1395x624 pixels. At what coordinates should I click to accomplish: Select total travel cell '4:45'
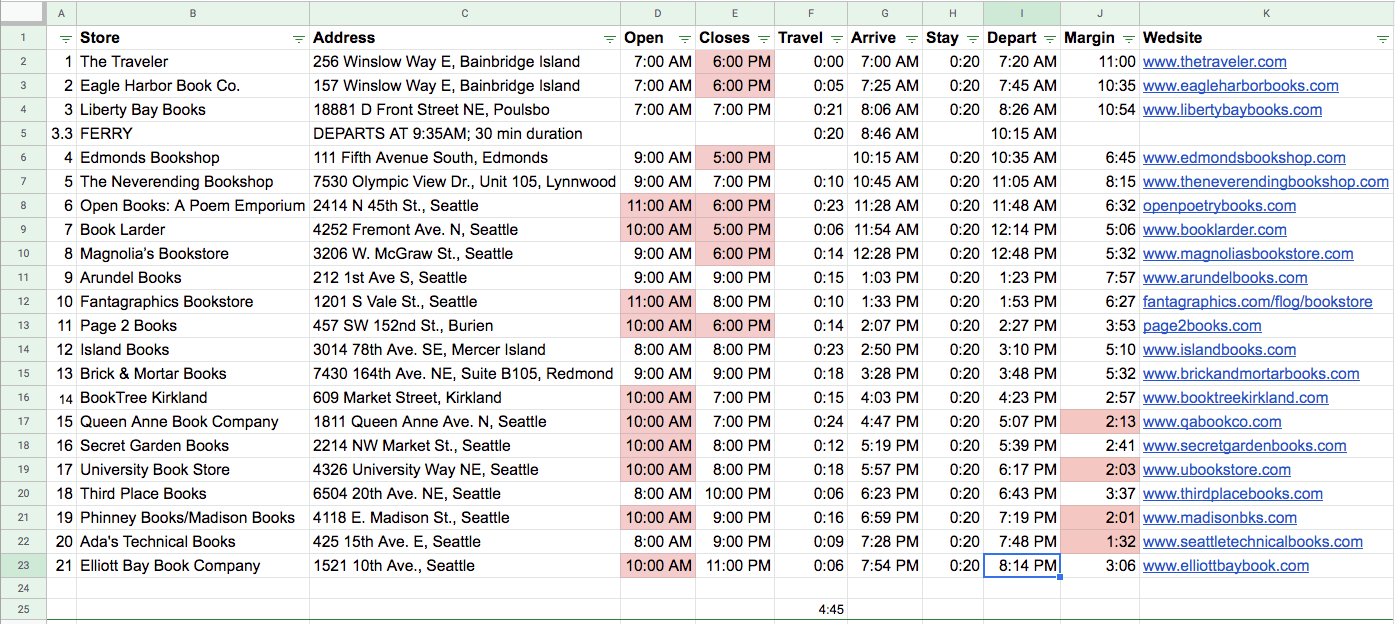[x=811, y=608]
